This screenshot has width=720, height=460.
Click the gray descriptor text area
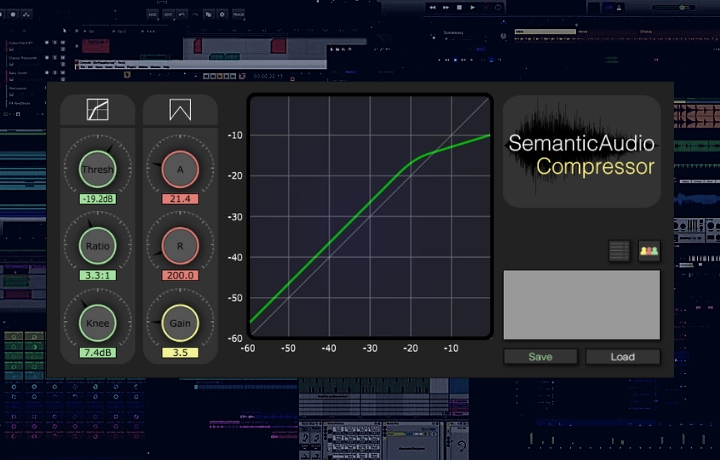tap(582, 305)
